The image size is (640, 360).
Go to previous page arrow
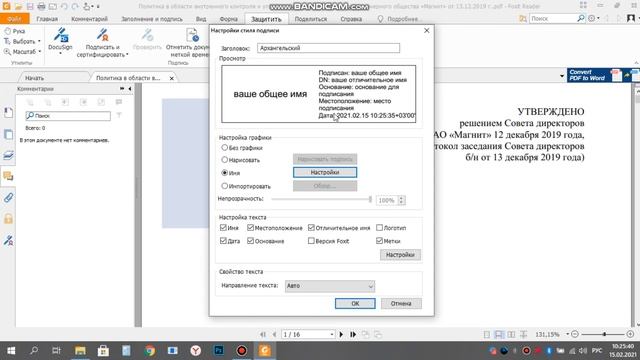click(x=274, y=334)
